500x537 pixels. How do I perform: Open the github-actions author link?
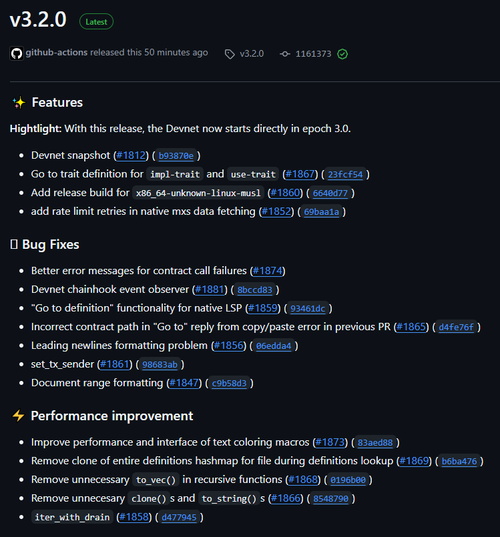tap(57, 52)
